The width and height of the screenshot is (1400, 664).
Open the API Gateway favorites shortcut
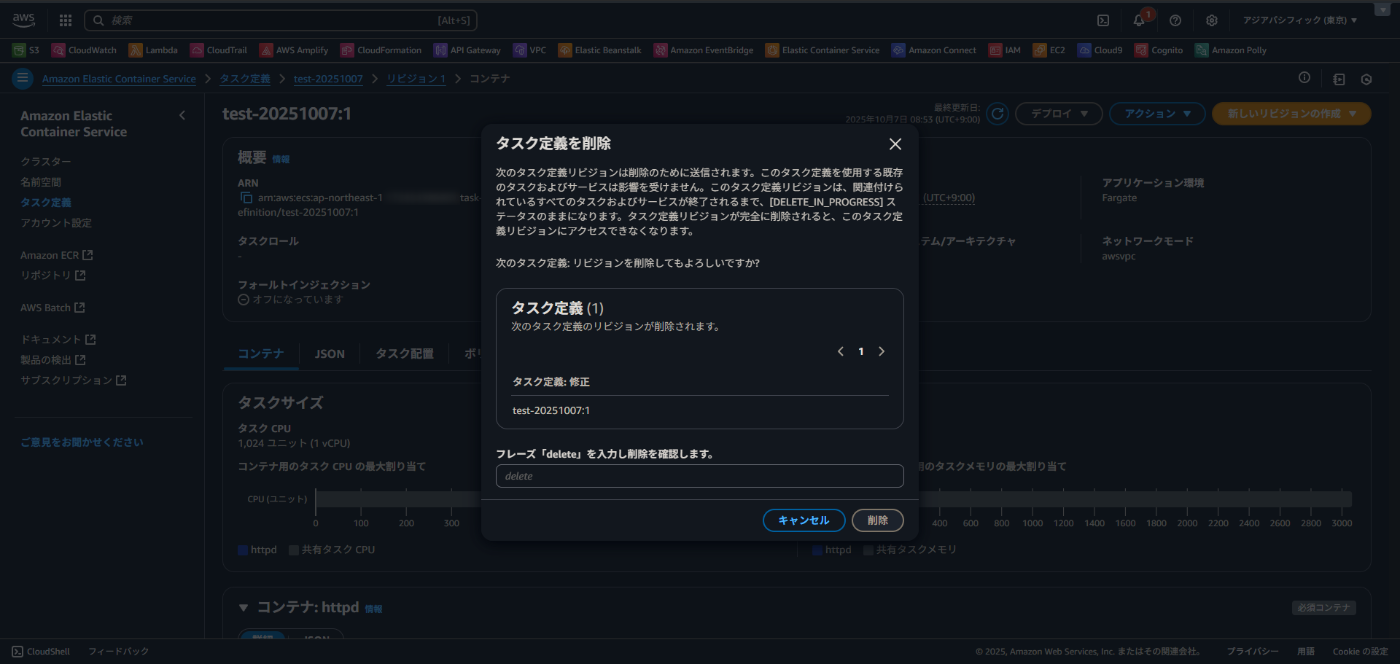(467, 50)
